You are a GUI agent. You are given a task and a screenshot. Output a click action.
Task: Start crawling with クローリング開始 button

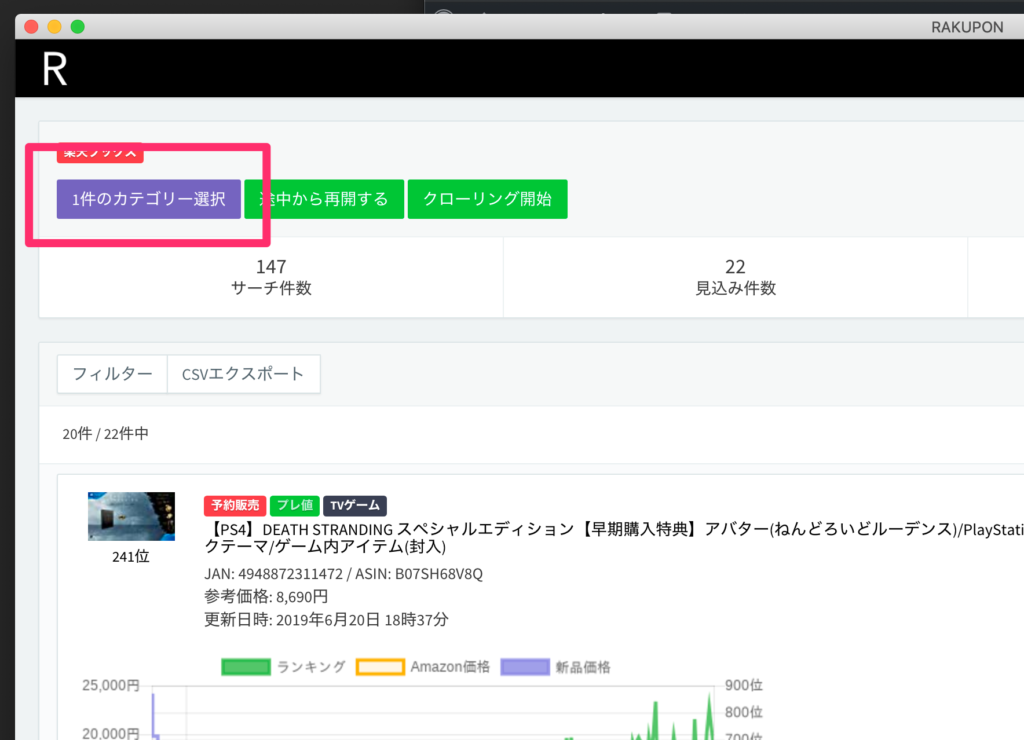click(487, 199)
